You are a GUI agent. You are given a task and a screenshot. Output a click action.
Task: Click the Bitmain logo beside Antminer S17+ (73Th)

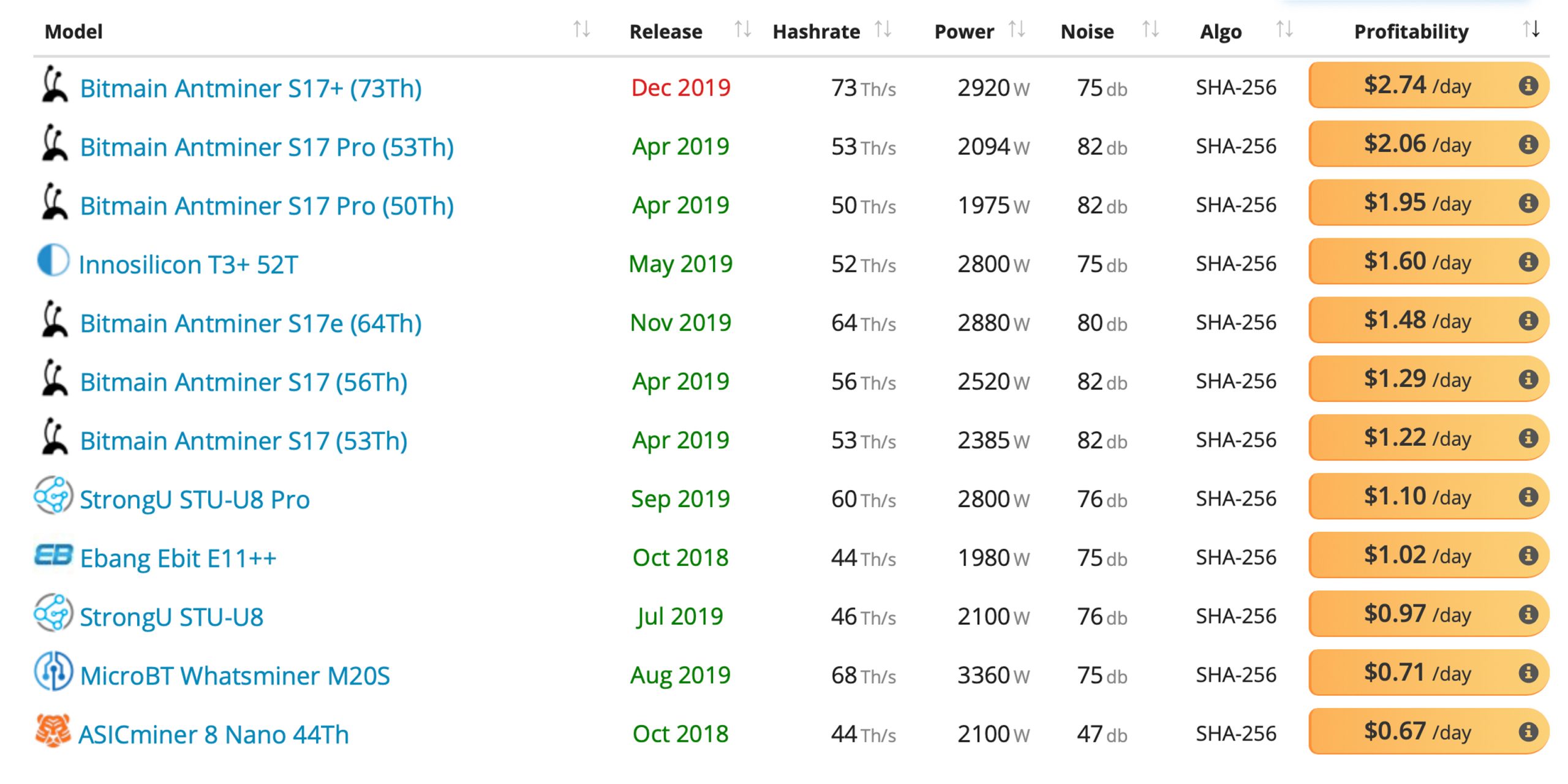[55, 85]
